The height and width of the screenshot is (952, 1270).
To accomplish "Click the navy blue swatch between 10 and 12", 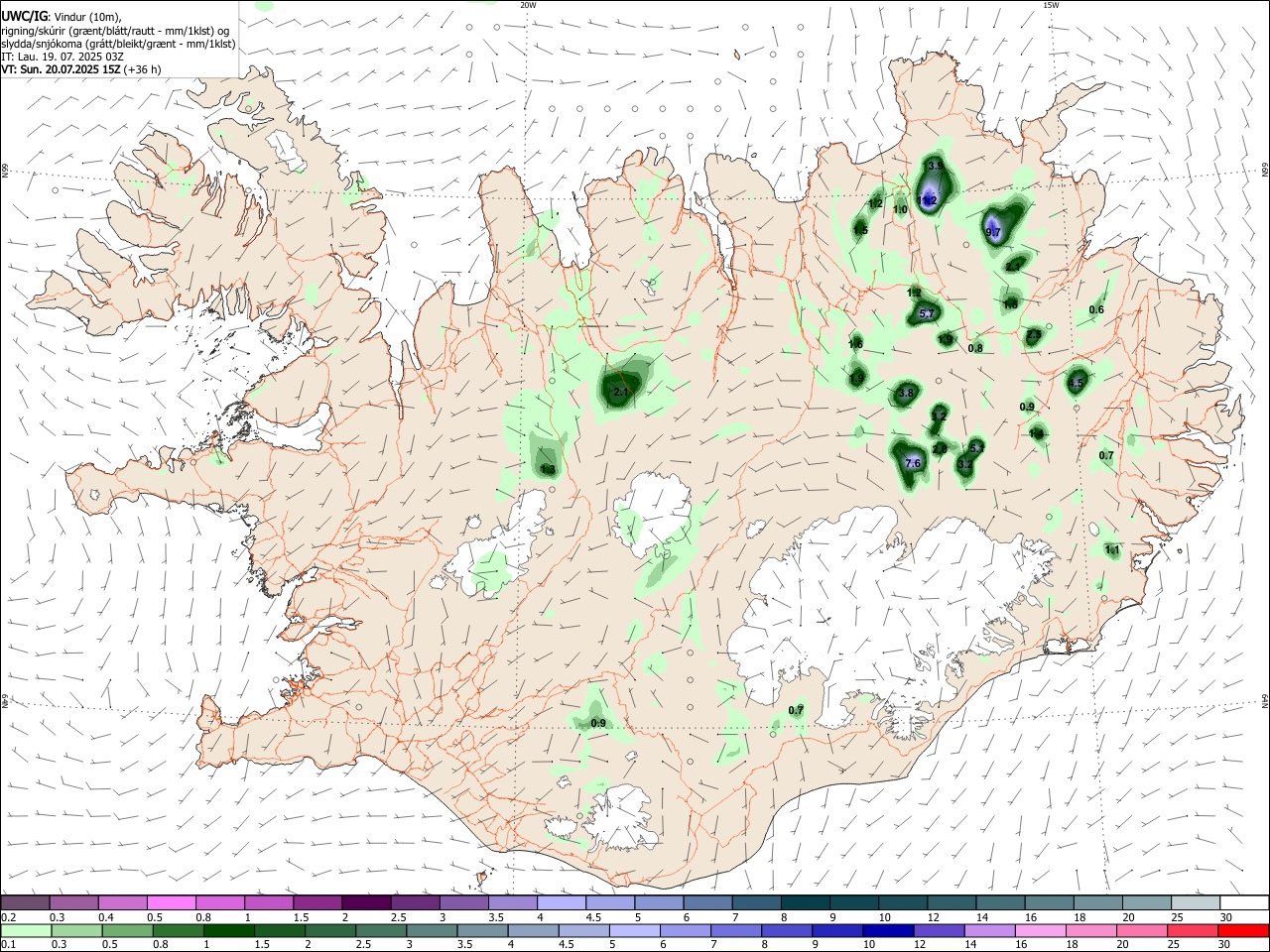I will [887, 930].
